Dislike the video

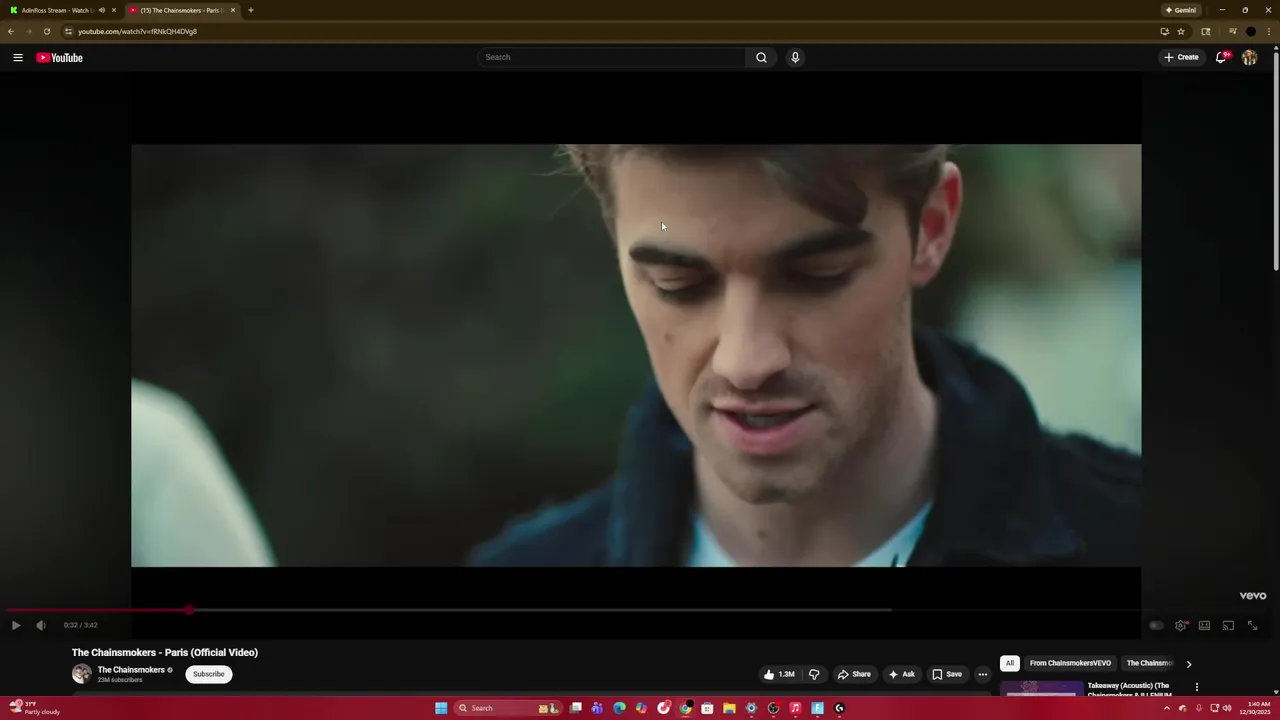(814, 674)
